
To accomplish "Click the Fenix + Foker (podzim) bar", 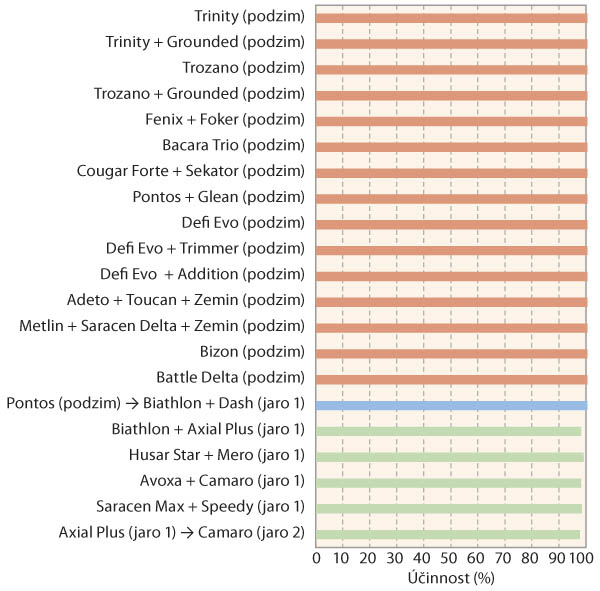I will tap(450, 120).
